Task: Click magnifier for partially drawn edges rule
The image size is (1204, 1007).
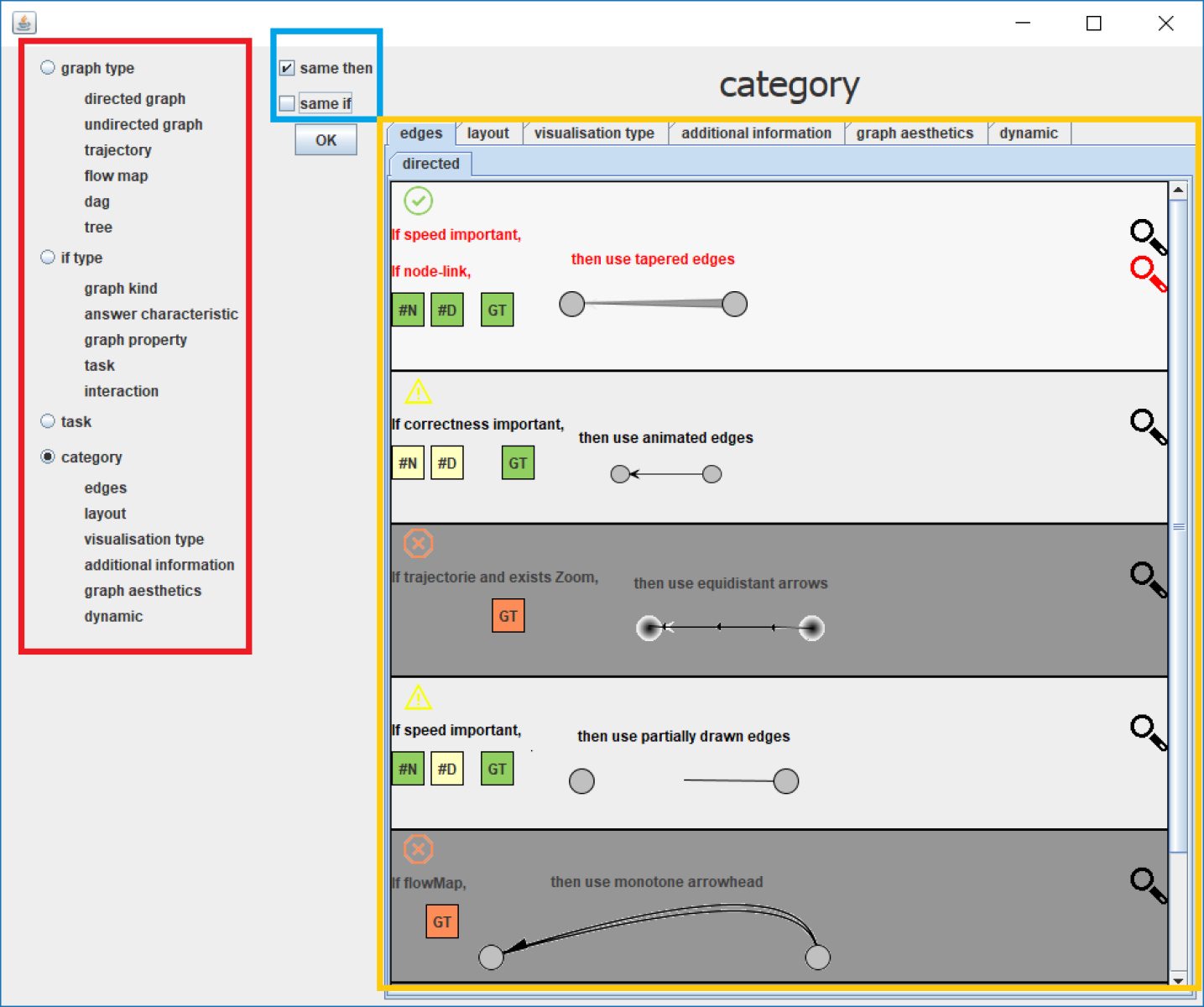Action: pyautogui.click(x=1148, y=732)
